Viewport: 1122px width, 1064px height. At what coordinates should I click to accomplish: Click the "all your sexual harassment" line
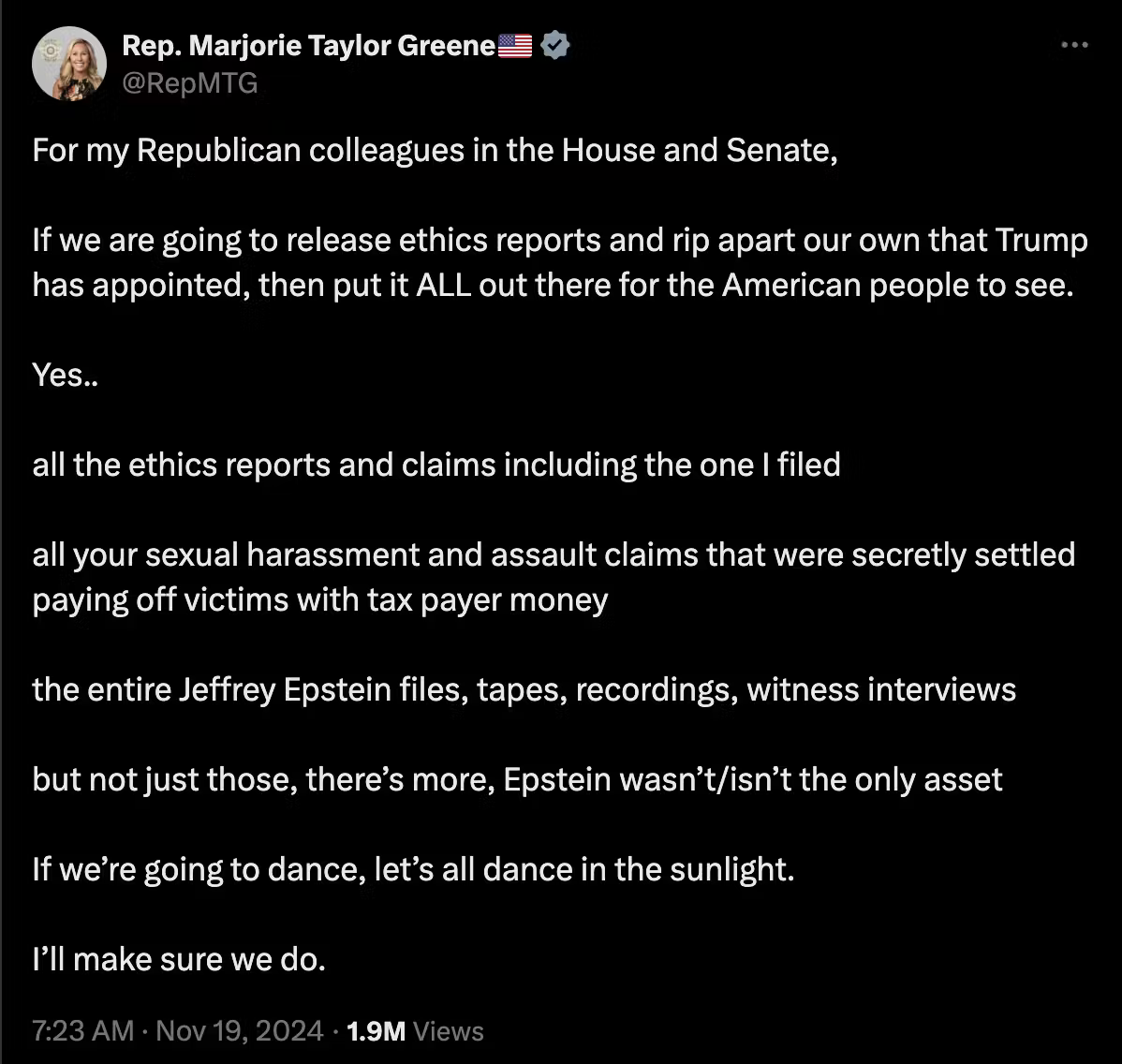point(554,554)
